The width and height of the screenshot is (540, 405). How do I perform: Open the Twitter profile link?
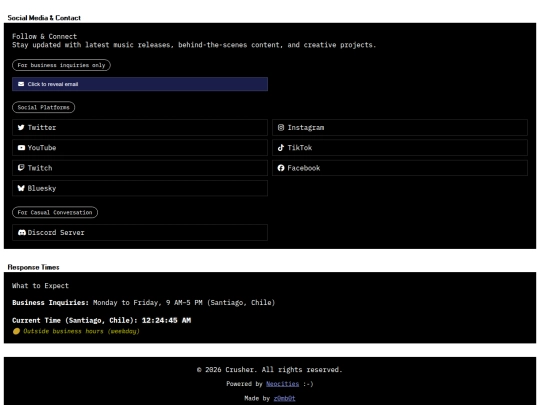(140, 127)
